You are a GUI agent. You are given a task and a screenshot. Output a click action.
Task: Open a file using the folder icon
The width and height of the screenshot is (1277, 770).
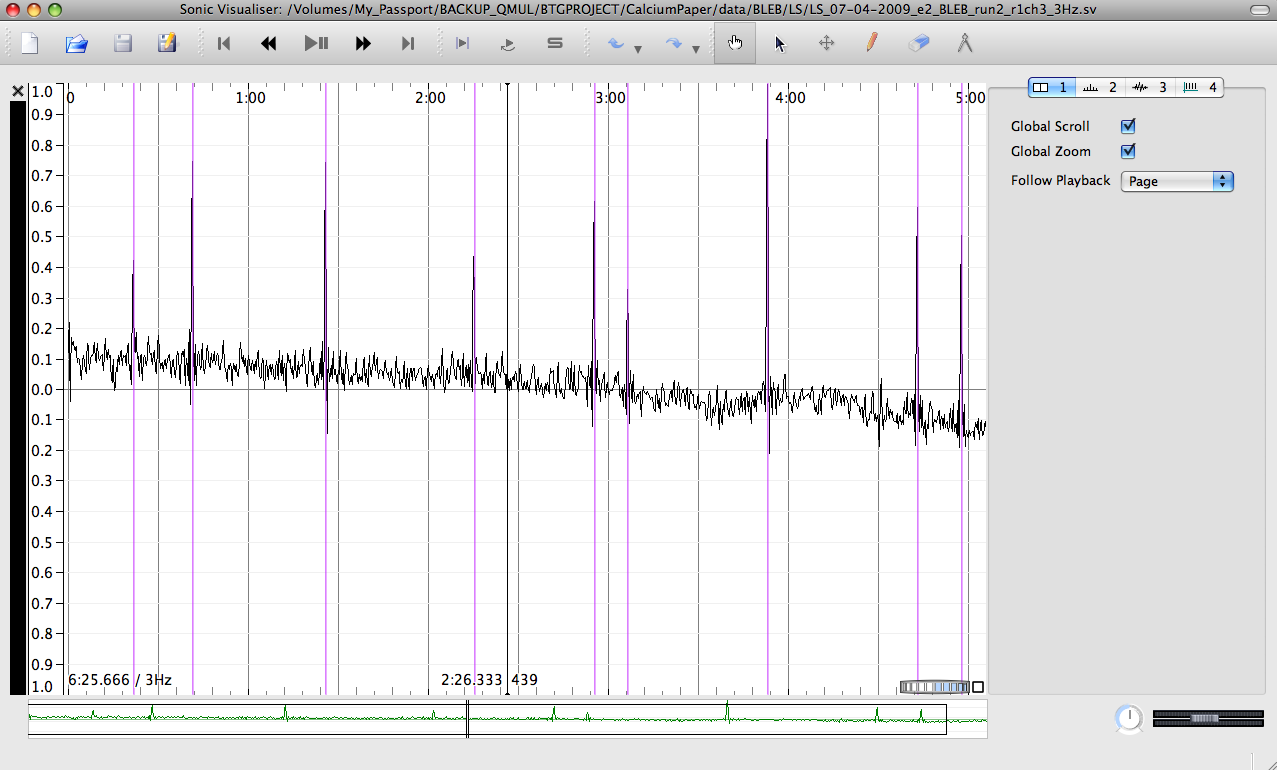pyautogui.click(x=77, y=43)
